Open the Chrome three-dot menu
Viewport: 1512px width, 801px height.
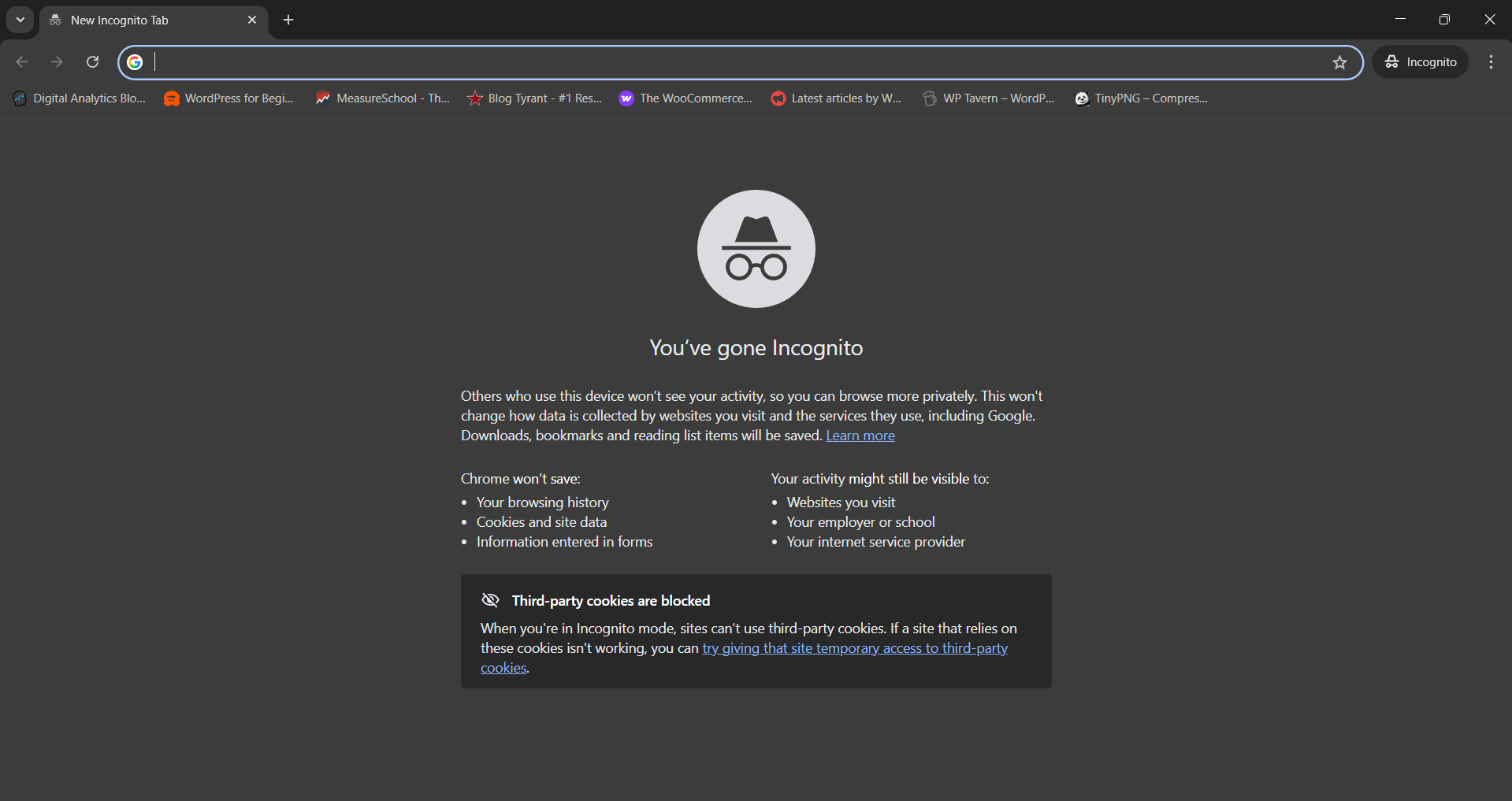coord(1491,61)
